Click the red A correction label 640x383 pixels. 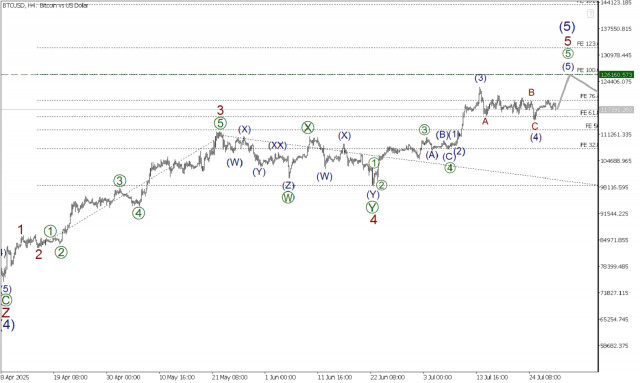485,121
